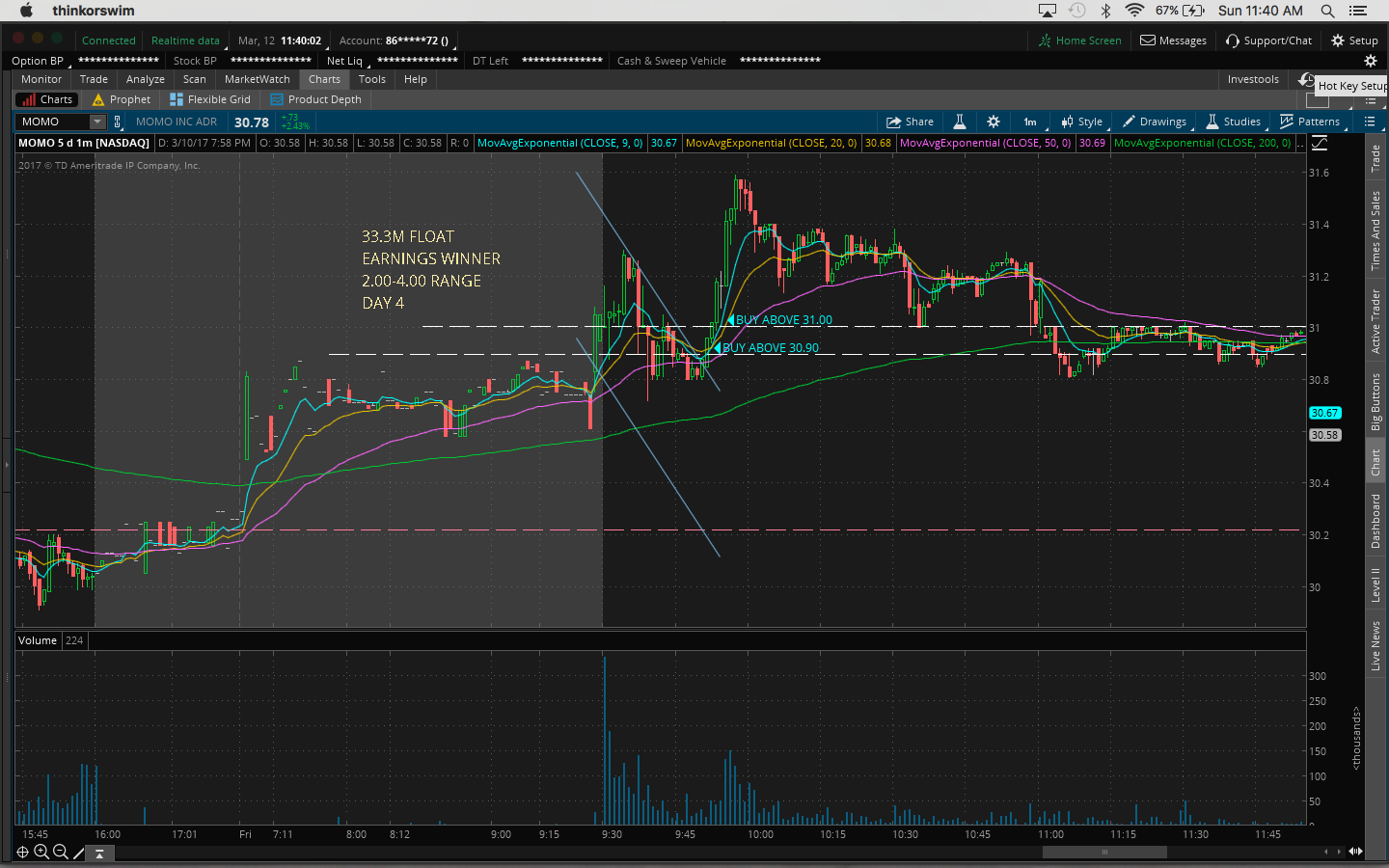Open the Messages panel
This screenshot has height=868, width=1389.
coord(1173,41)
